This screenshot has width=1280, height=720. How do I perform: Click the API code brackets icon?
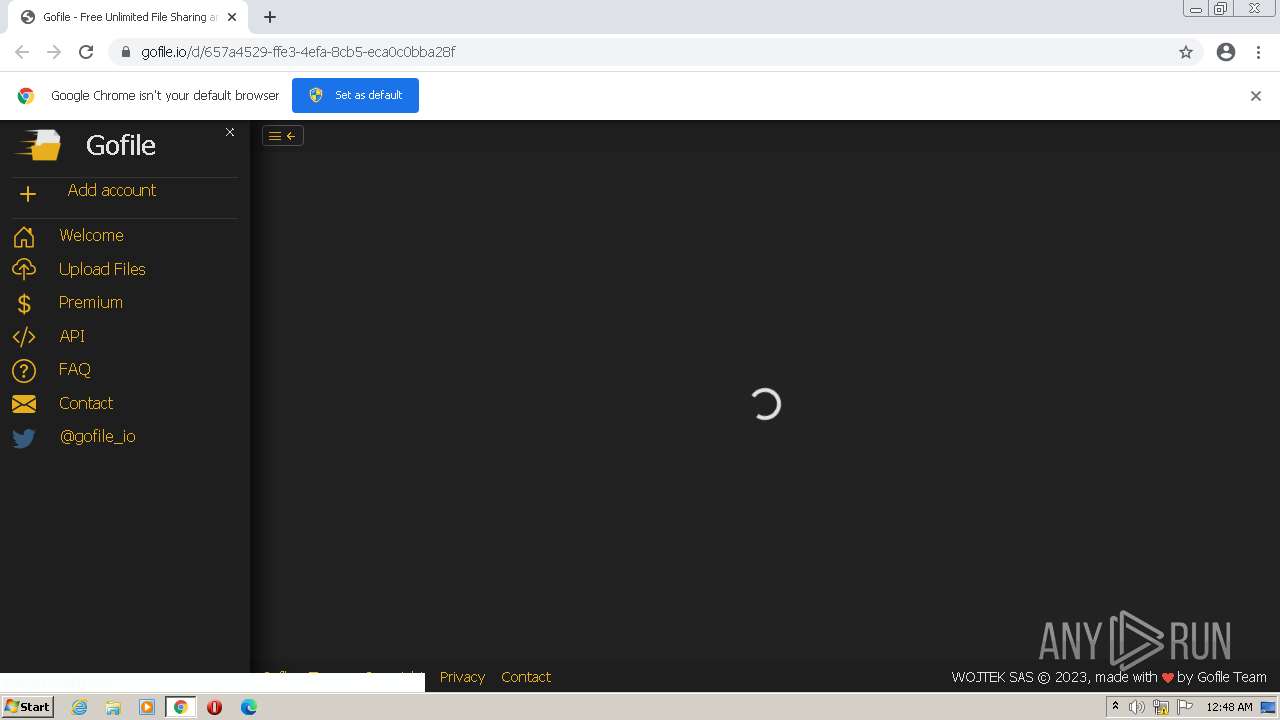(24, 337)
